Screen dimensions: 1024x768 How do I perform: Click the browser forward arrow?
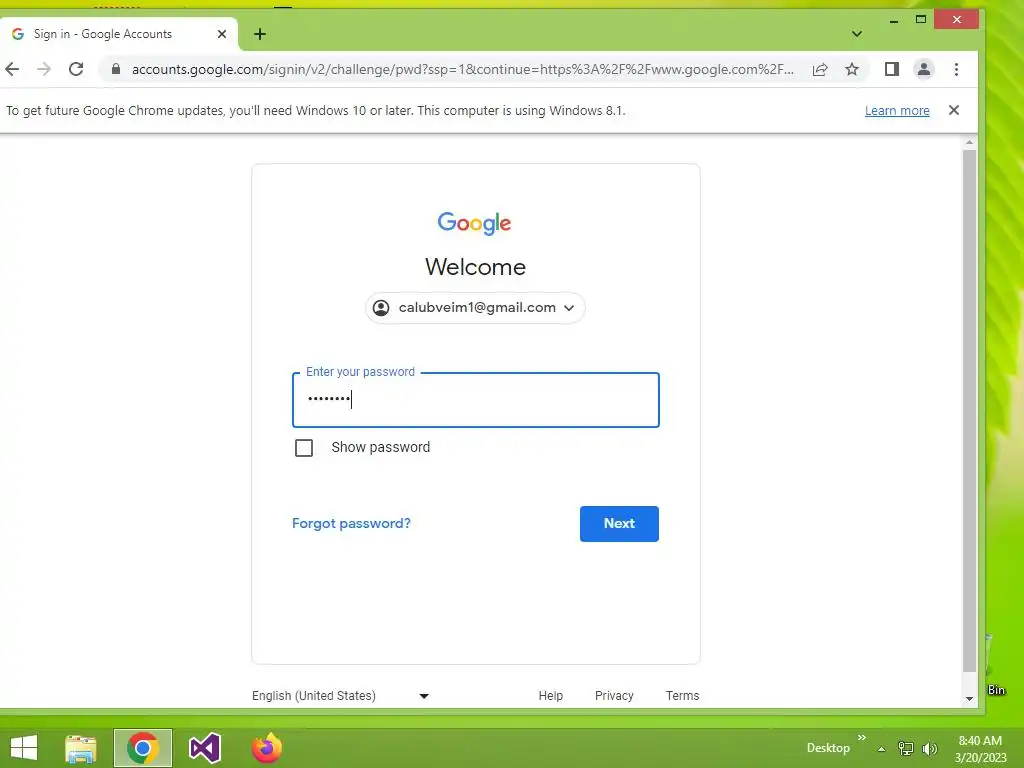point(44,69)
